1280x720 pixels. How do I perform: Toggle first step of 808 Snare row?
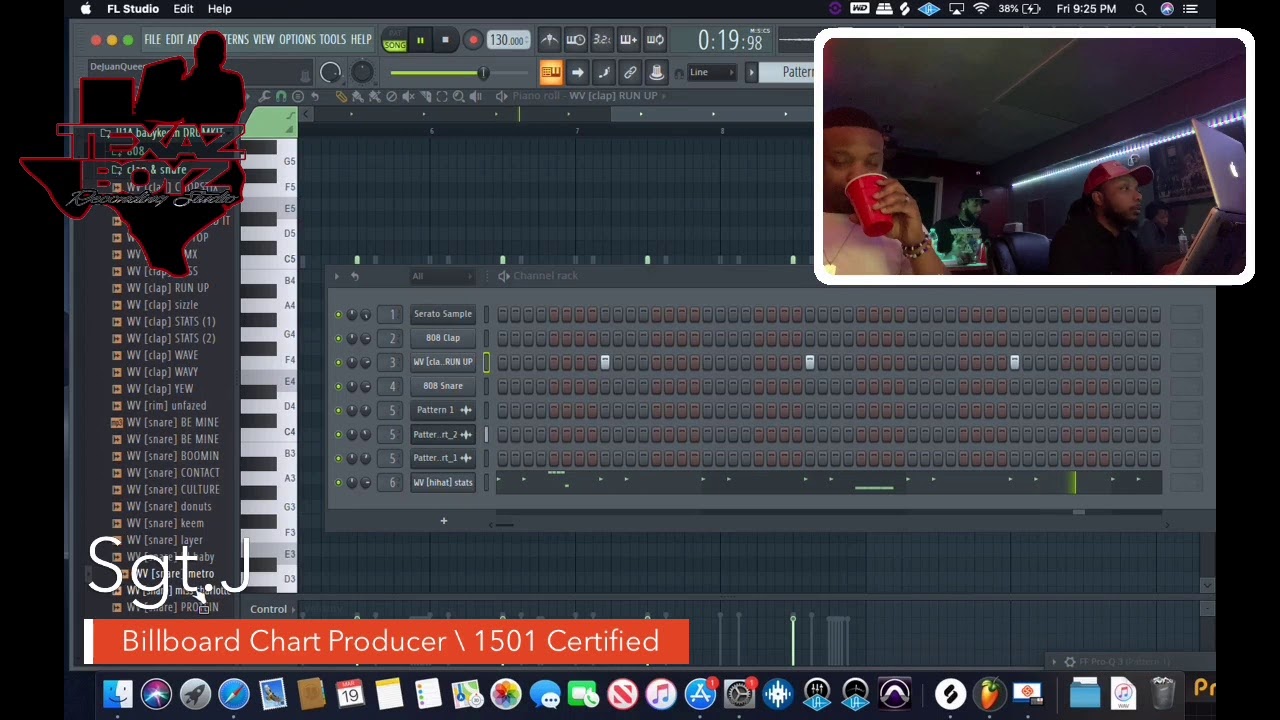[x=502, y=386]
